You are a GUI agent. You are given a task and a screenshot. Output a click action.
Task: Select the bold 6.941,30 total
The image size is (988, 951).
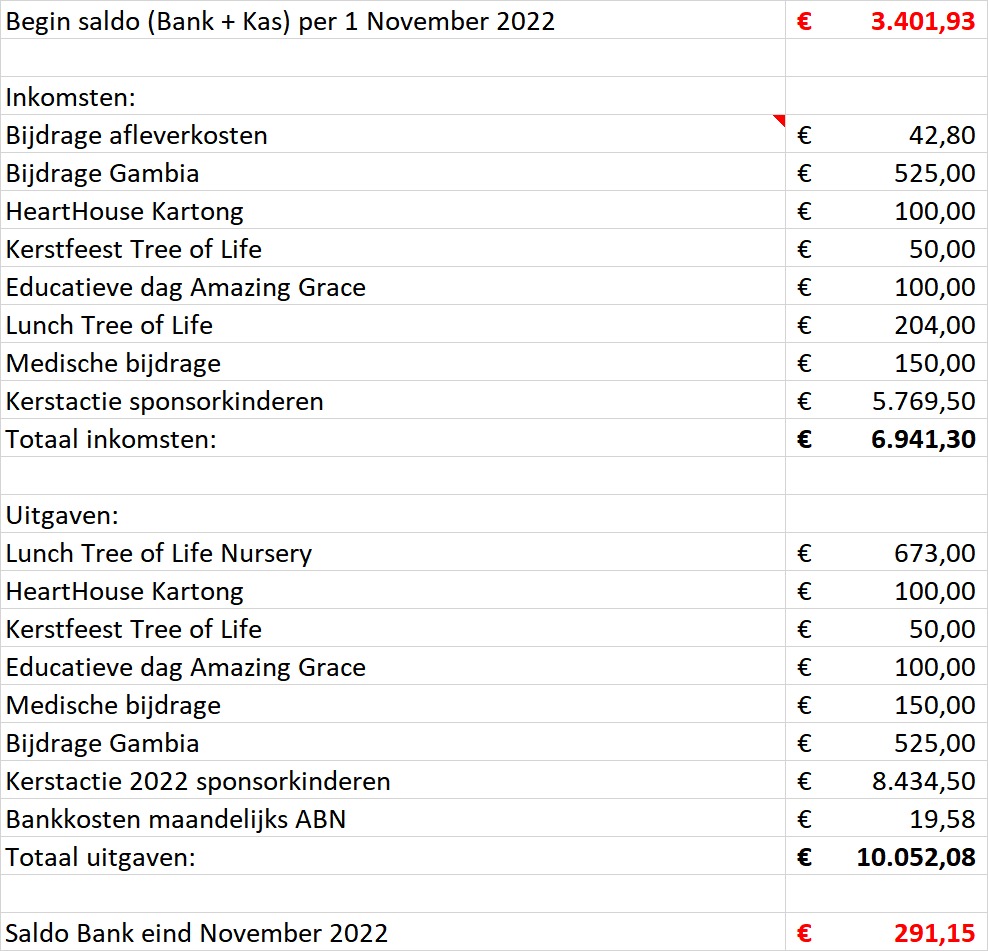click(923, 439)
